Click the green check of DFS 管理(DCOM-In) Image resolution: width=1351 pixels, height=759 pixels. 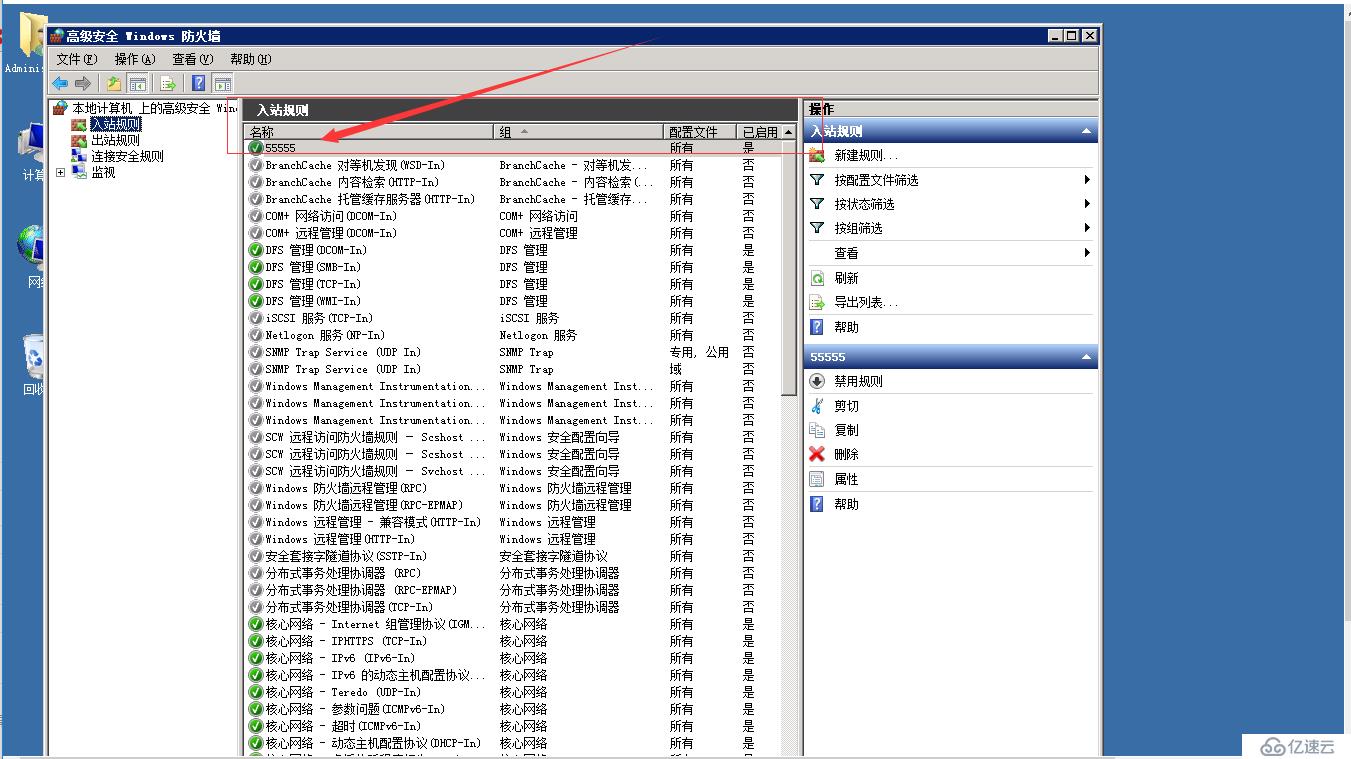[256, 250]
